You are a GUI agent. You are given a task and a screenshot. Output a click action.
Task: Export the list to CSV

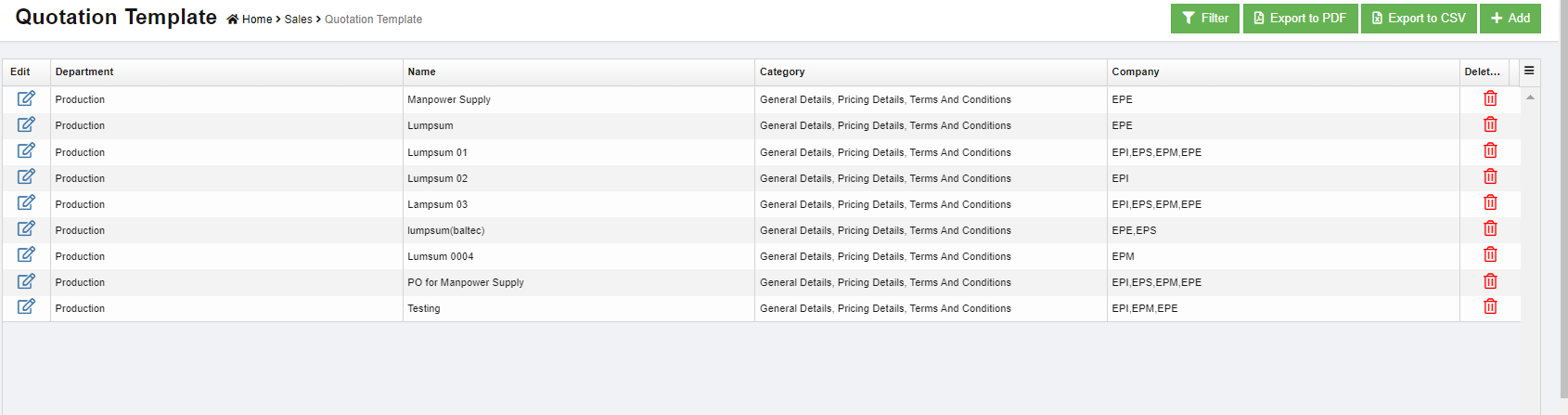pyautogui.click(x=1419, y=19)
